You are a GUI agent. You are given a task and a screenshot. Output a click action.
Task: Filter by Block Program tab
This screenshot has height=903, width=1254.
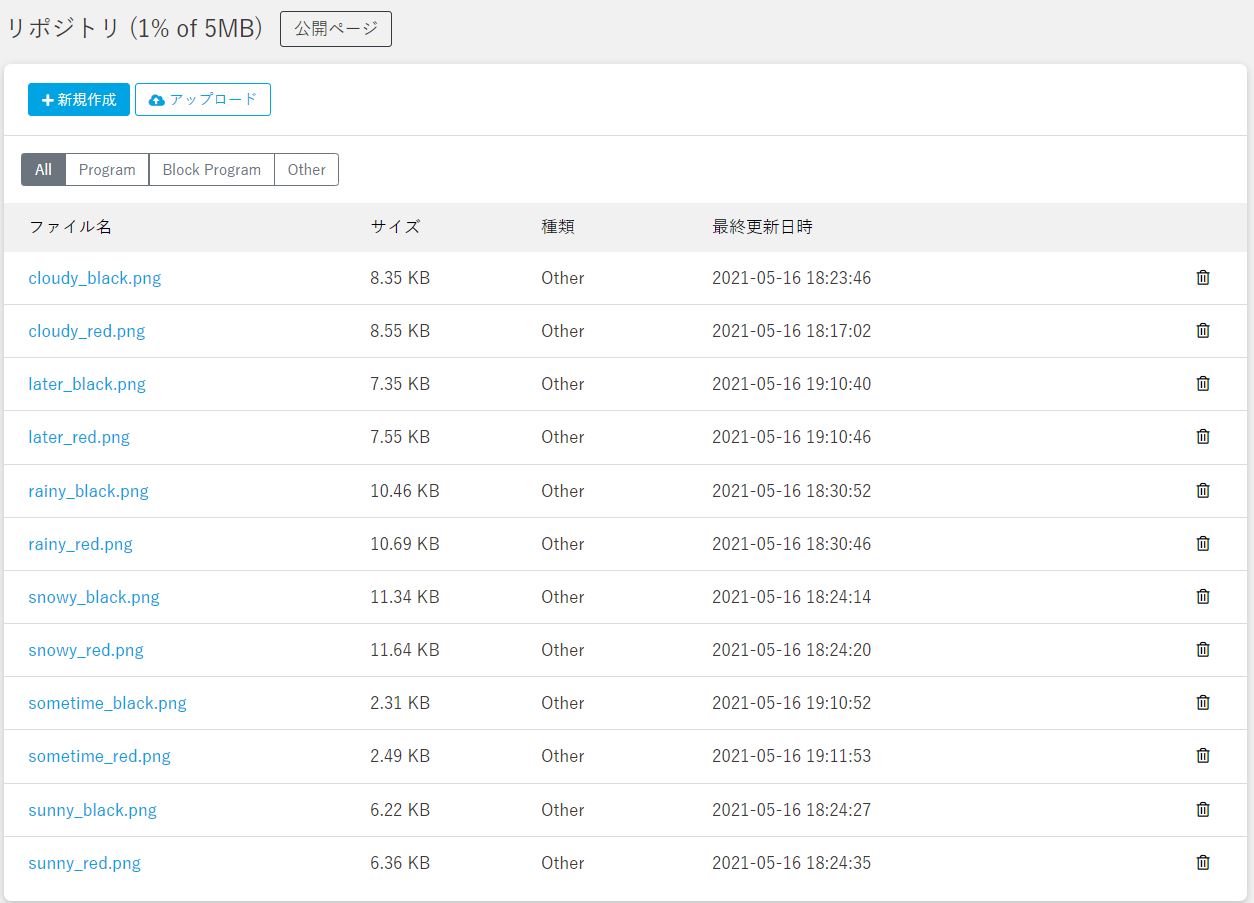pyautogui.click(x=211, y=170)
